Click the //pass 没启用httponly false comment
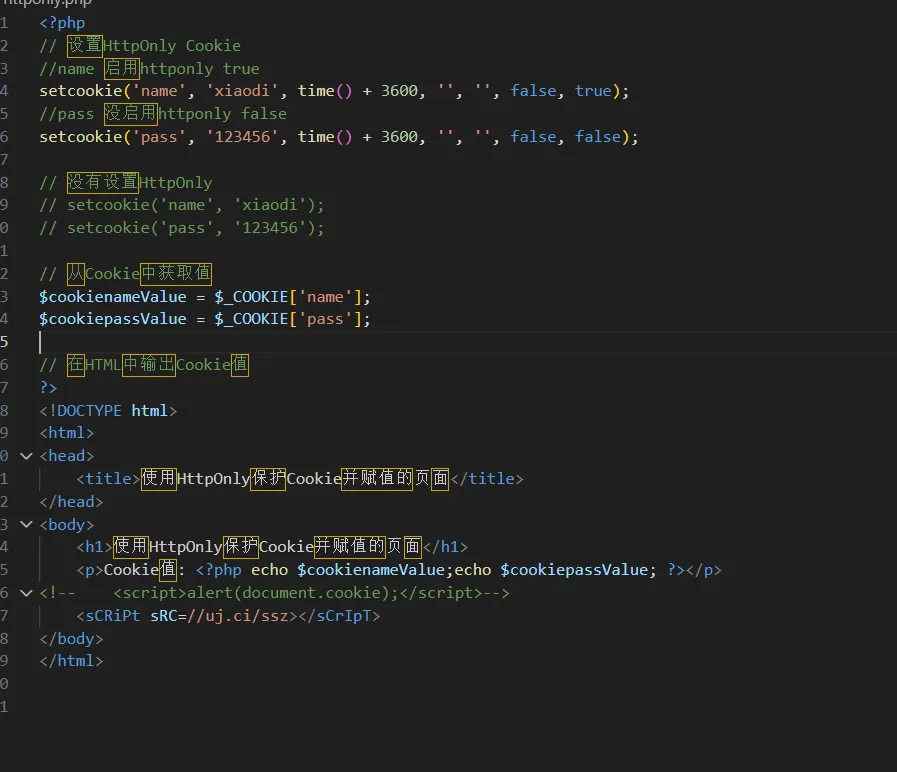The width and height of the screenshot is (897, 772). [x=163, y=114]
